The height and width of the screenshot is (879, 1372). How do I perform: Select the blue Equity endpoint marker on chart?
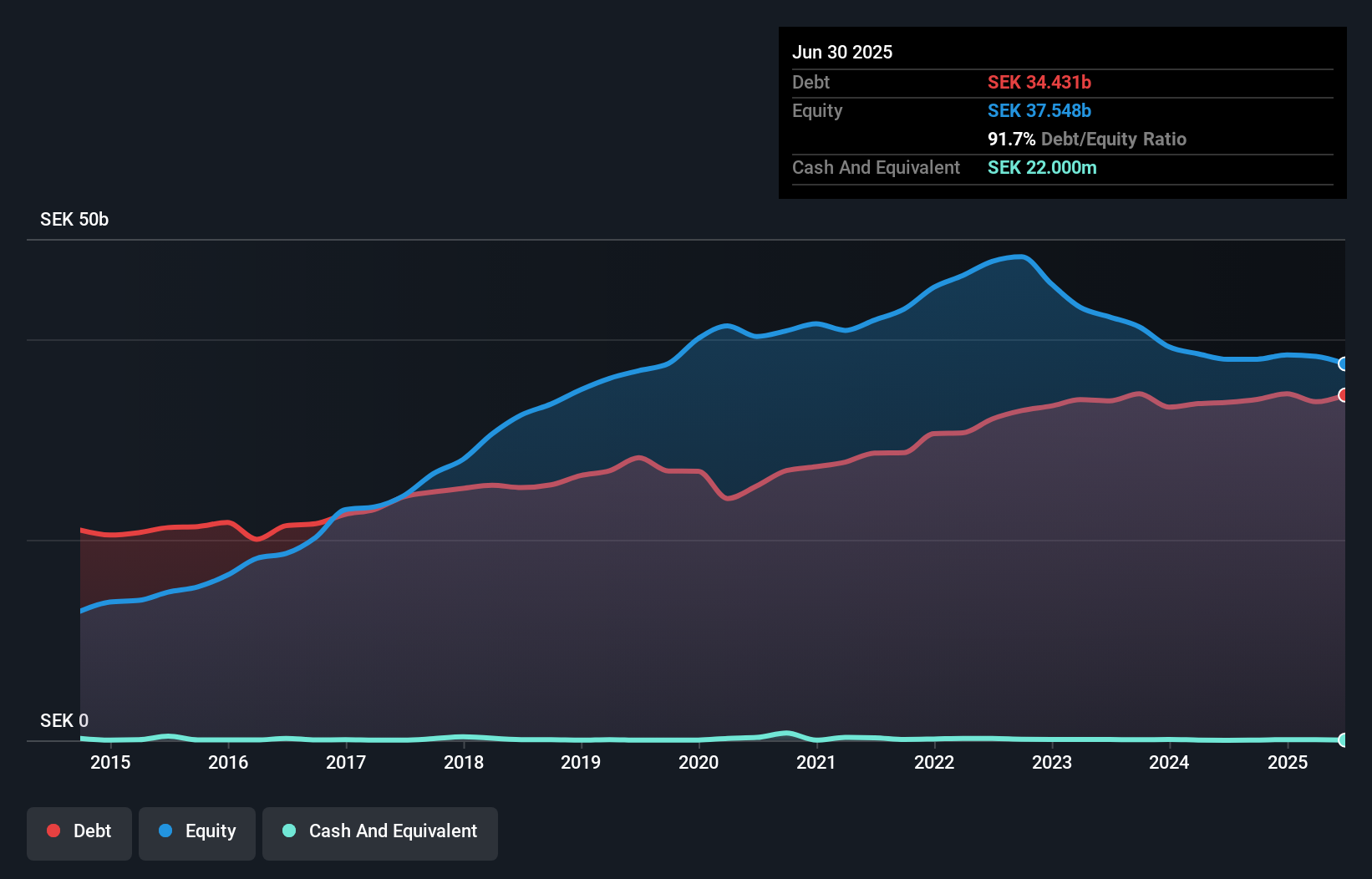point(1344,364)
